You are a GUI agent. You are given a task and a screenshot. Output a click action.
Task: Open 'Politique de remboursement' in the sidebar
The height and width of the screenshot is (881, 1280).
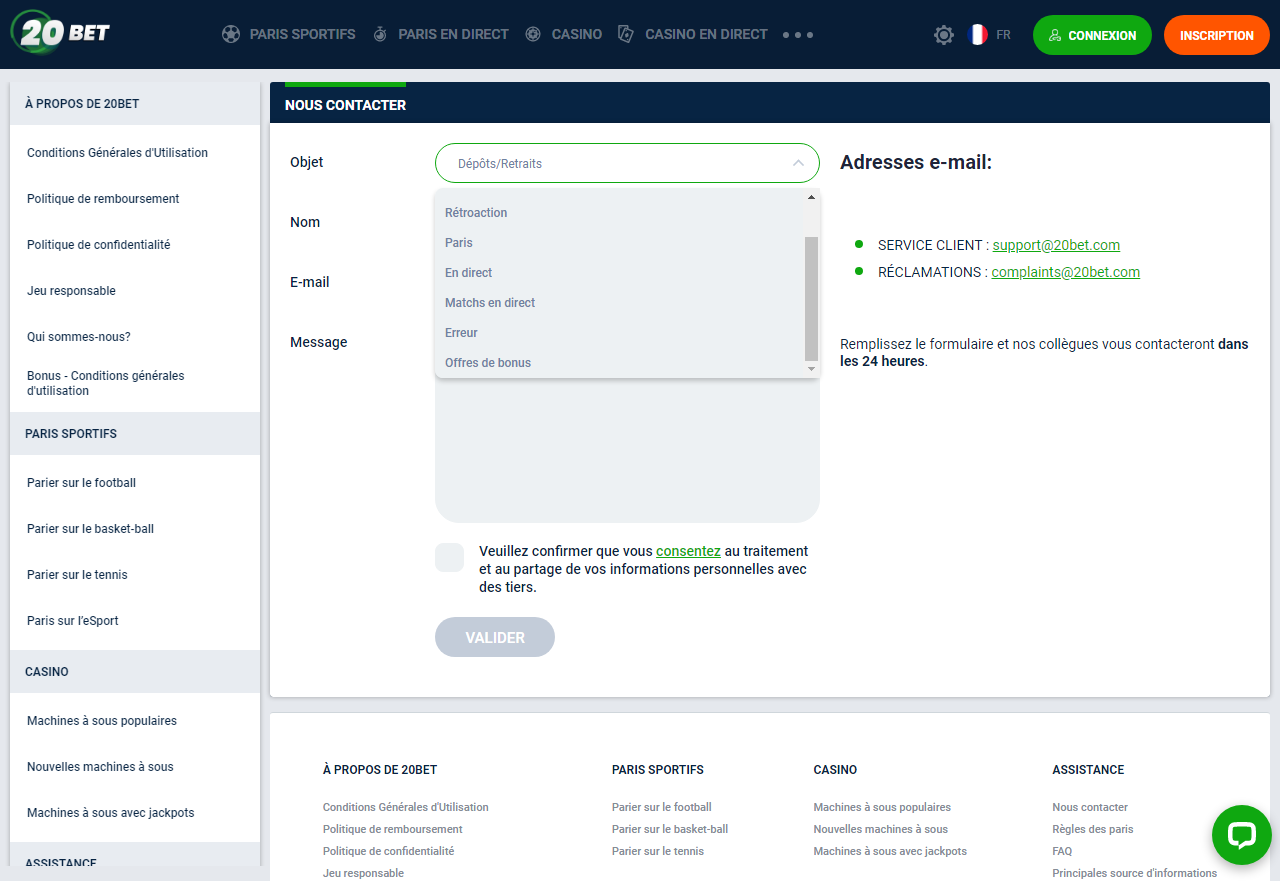pos(103,199)
